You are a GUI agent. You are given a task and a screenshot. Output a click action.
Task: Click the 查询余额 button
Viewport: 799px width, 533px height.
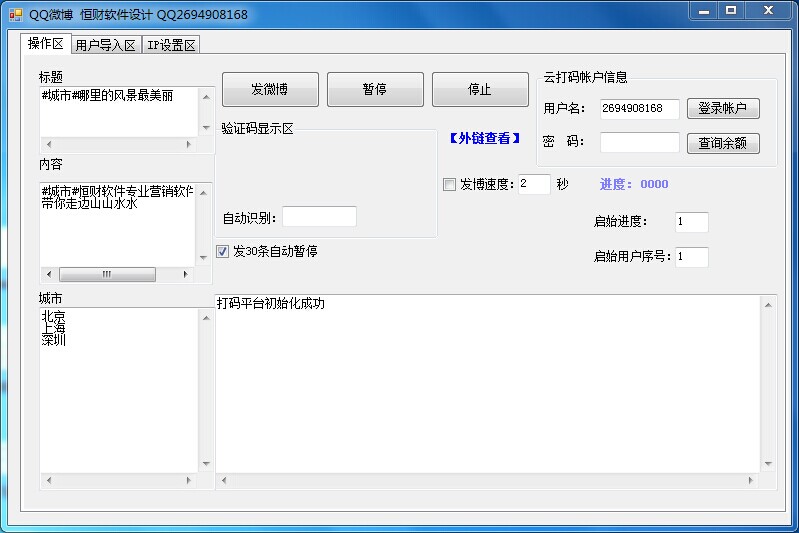723,144
